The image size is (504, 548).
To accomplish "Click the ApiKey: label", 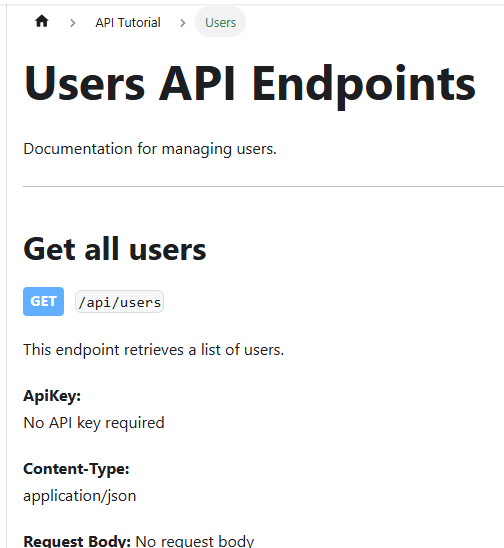I will coord(52,396).
